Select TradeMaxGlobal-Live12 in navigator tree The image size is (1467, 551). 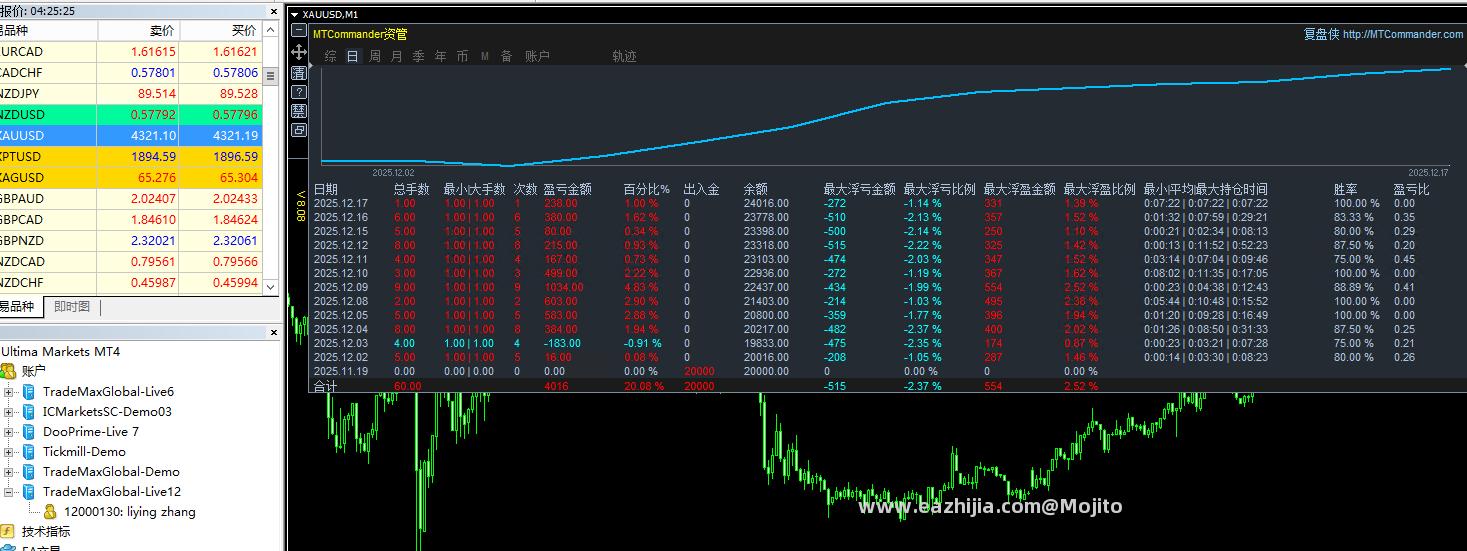[x=112, y=492]
